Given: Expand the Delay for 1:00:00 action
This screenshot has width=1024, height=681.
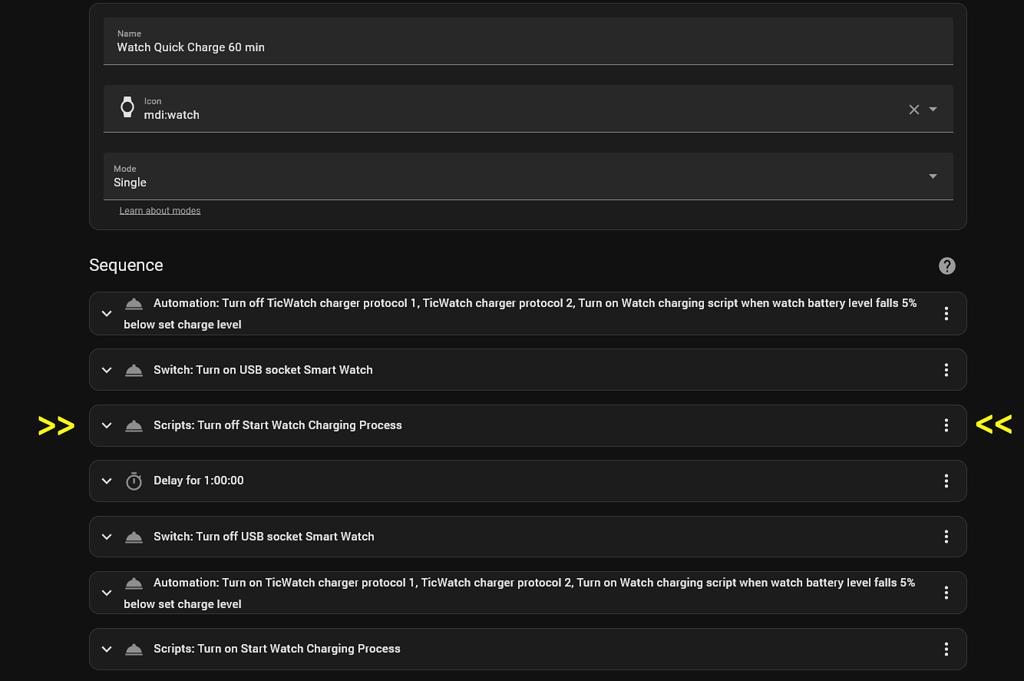Looking at the screenshot, I should point(106,481).
